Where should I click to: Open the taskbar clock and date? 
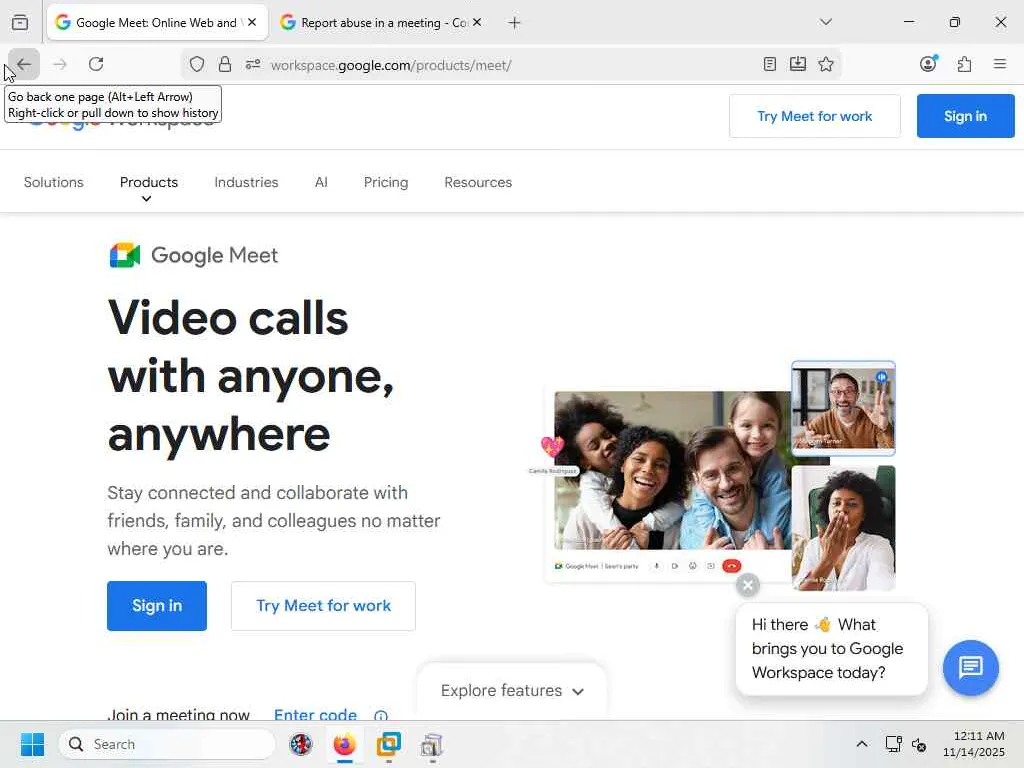click(x=974, y=744)
